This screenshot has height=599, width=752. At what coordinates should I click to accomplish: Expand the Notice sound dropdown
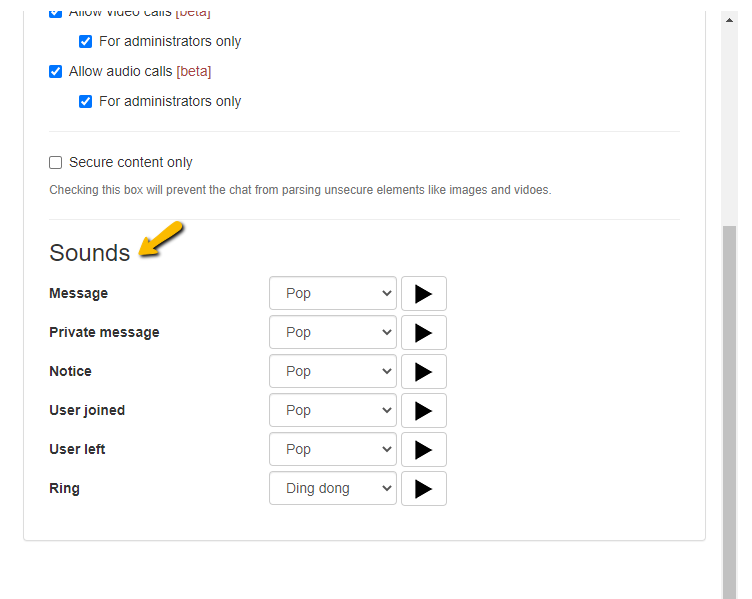333,372
